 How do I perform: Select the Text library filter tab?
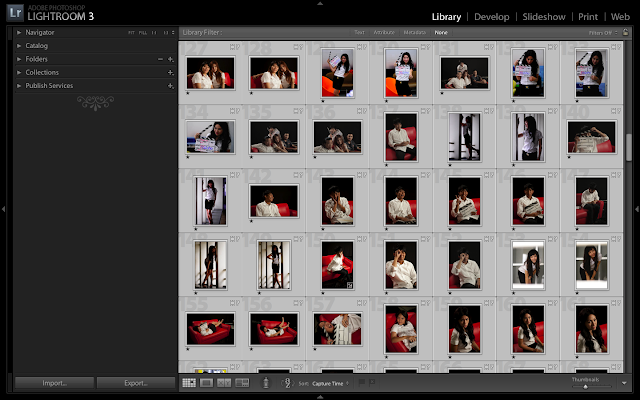pos(359,32)
